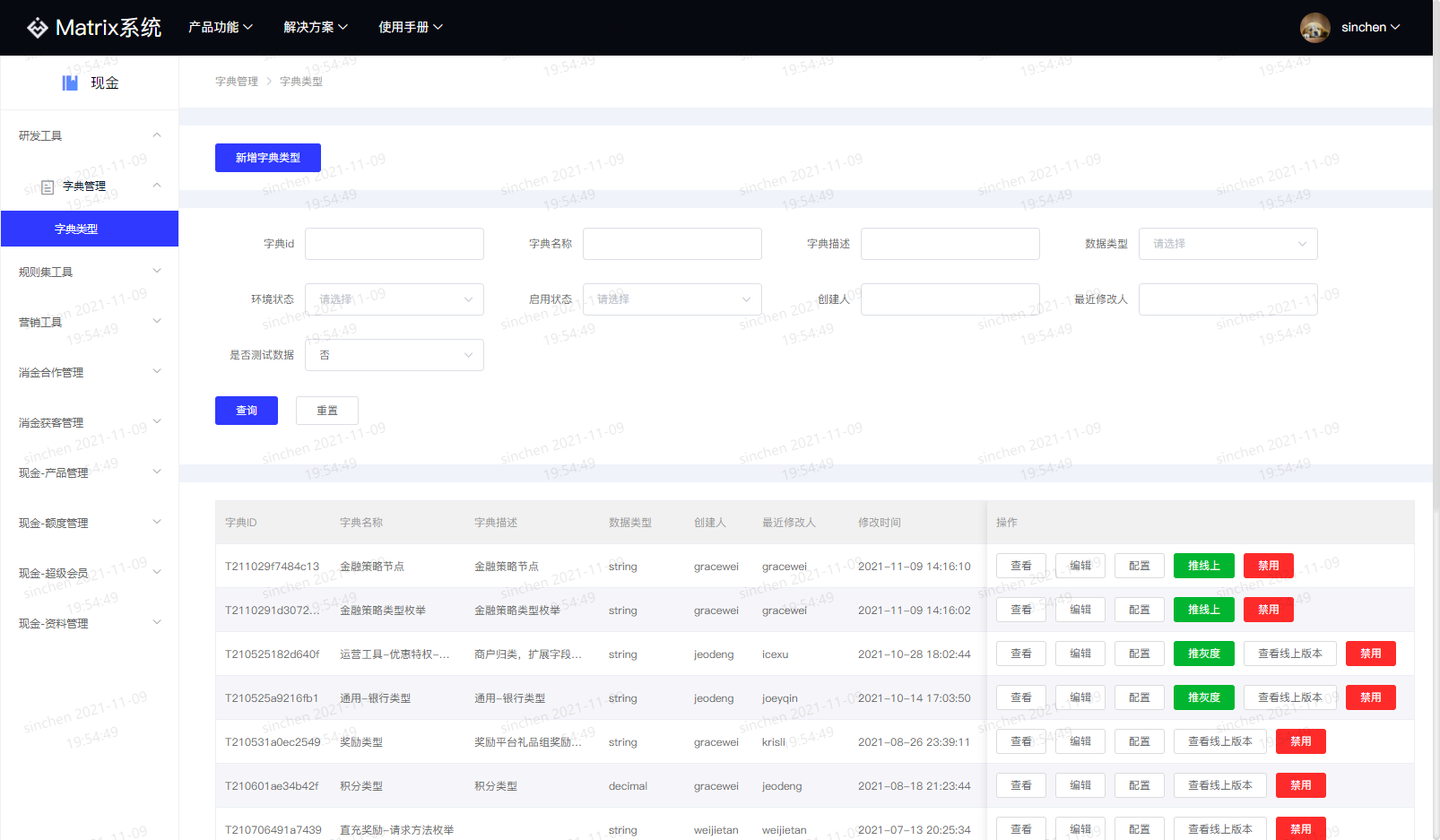Focus the 字典id input field
This screenshot has height=840, width=1440.
click(x=395, y=244)
